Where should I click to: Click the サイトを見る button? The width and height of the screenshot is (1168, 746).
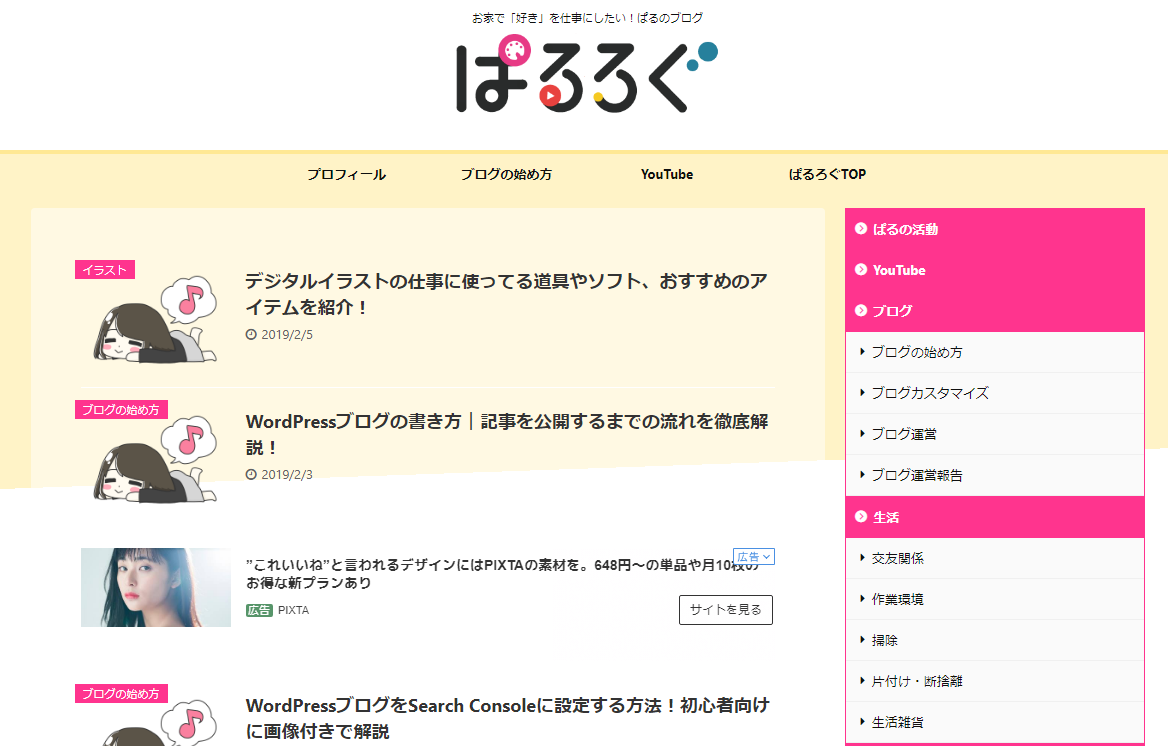coord(726,610)
